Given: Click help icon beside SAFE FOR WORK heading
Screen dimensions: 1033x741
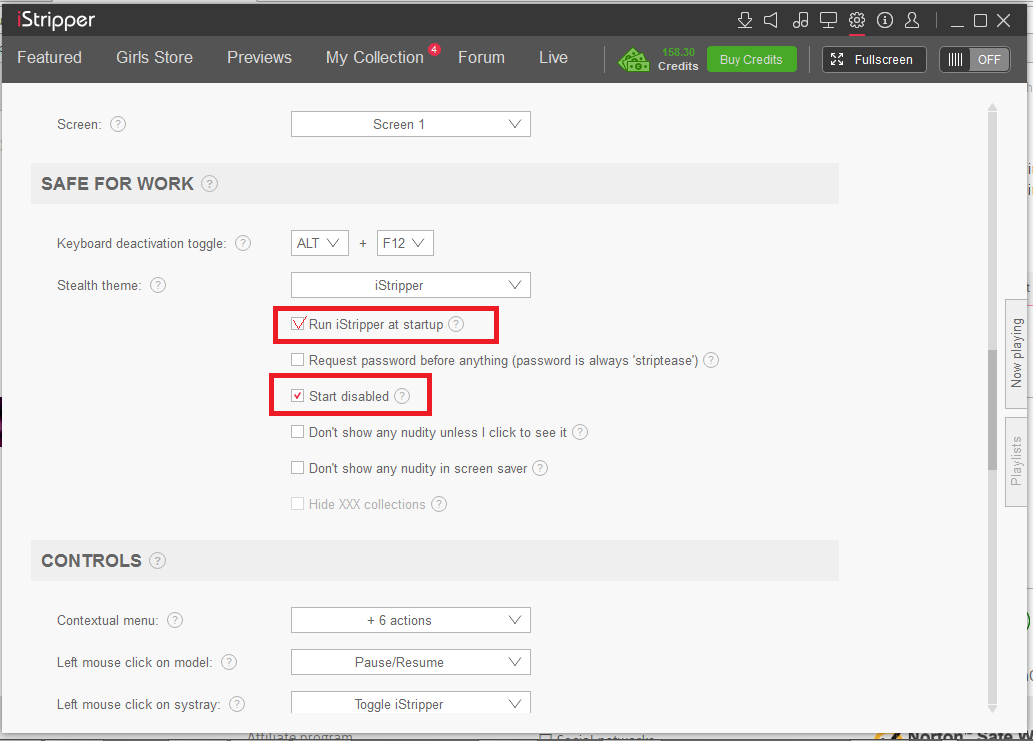Looking at the screenshot, I should (209, 184).
